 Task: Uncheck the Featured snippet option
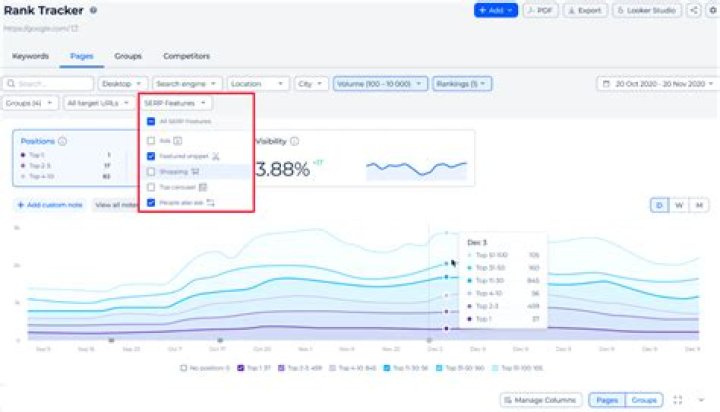(151, 156)
